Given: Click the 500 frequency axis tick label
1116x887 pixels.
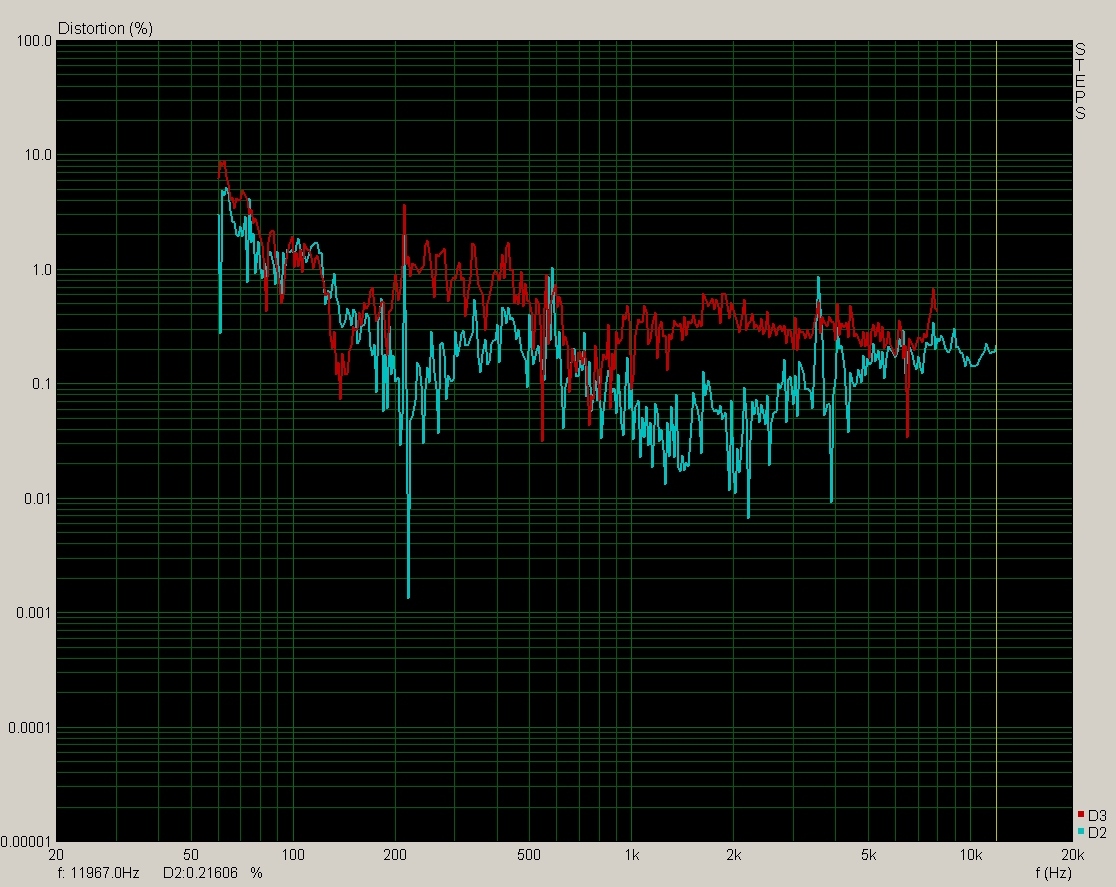Looking at the screenshot, I should [530, 855].
